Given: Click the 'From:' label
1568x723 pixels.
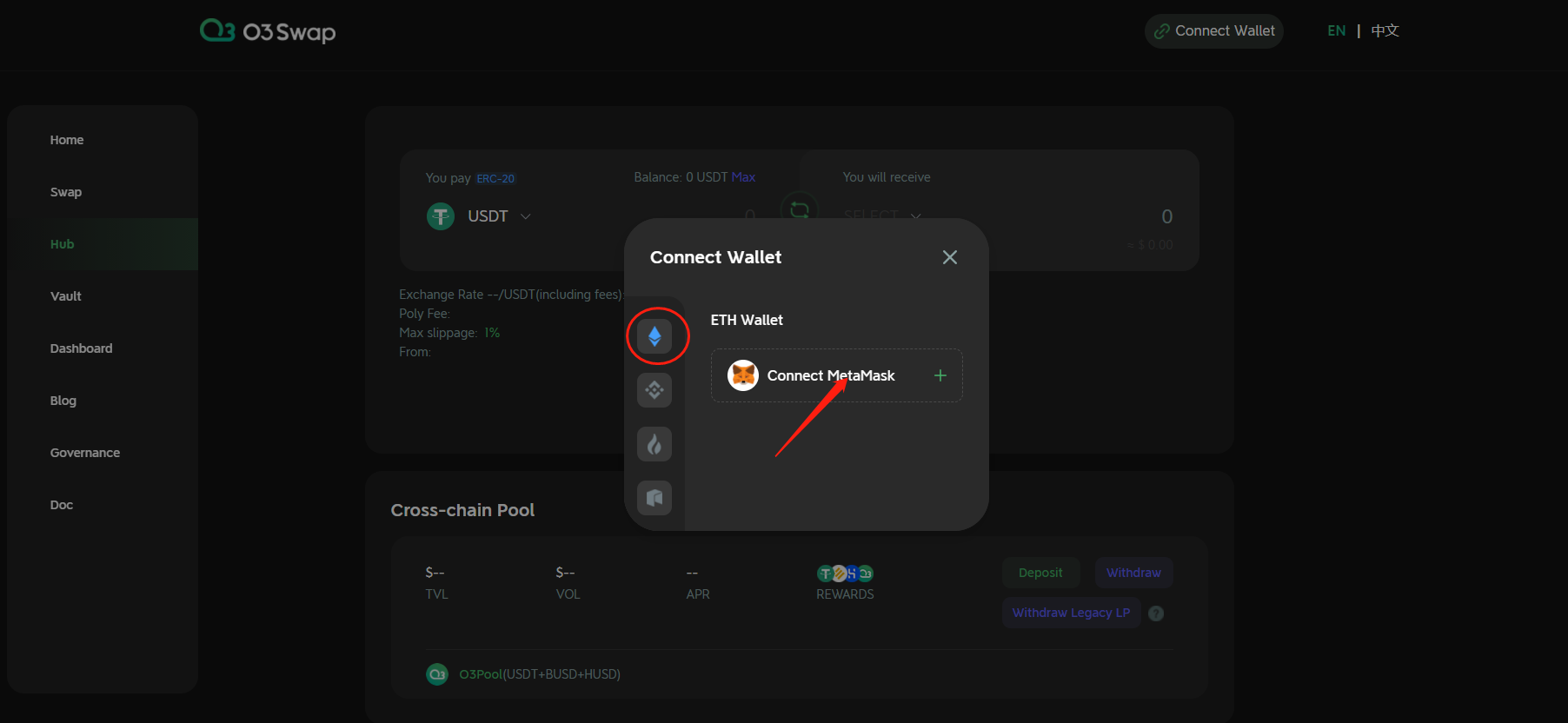Looking at the screenshot, I should 415,352.
